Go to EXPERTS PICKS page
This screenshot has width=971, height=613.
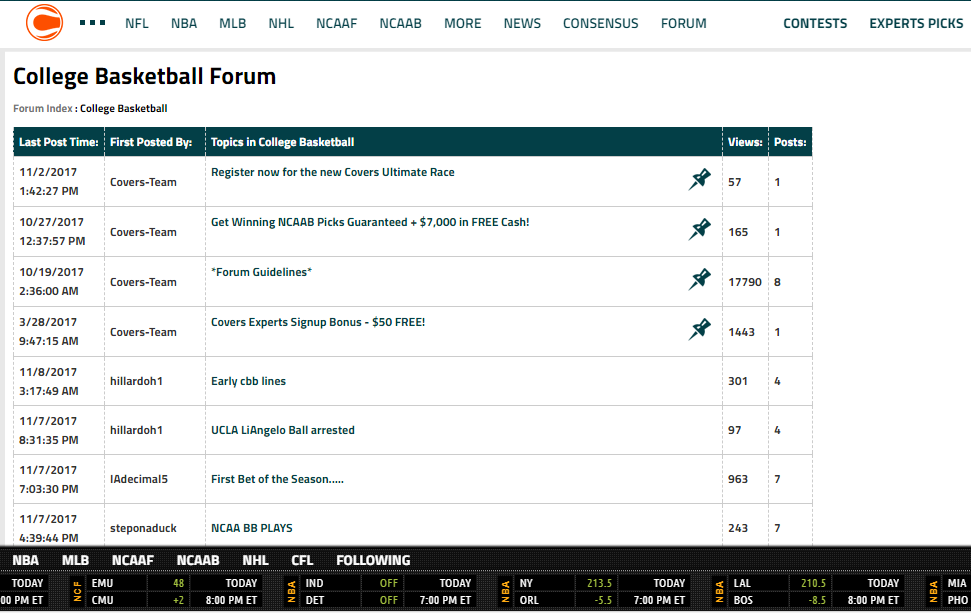[x=915, y=23]
